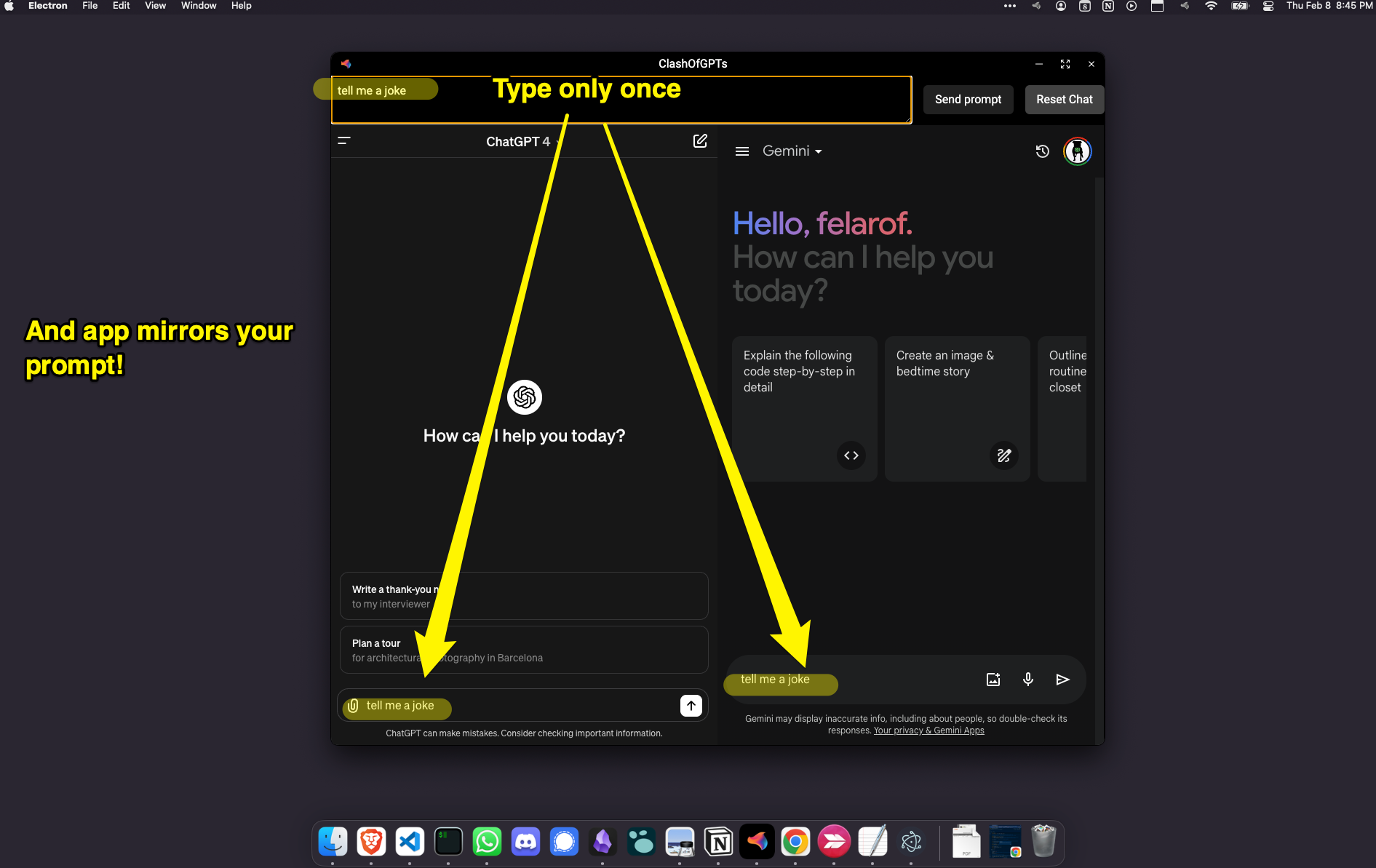Open a new chat with the pencil icon
Screen dimensions: 1376x868
point(700,141)
